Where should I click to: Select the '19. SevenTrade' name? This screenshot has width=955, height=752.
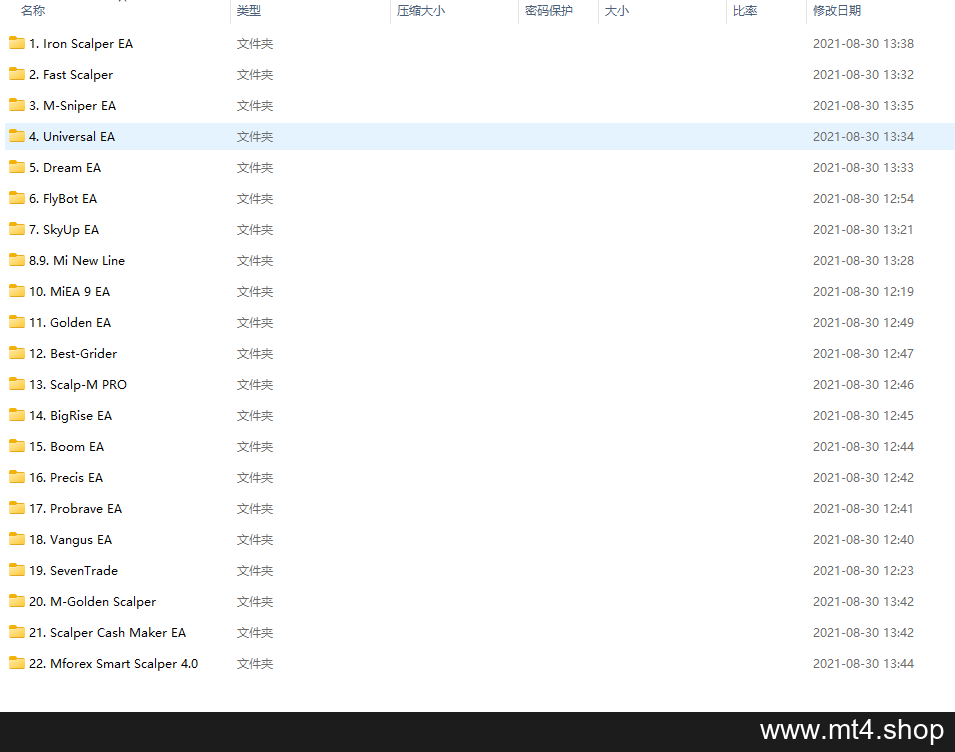click(x=74, y=571)
